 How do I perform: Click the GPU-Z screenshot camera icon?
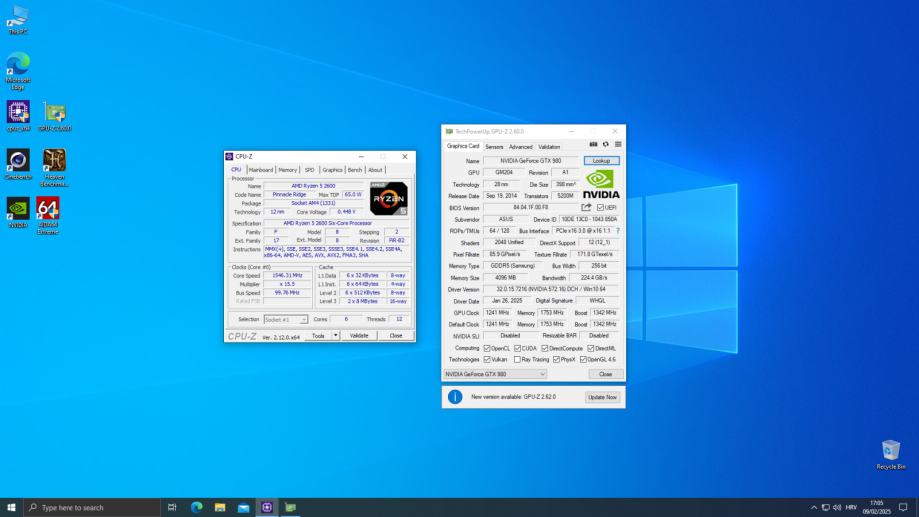[x=594, y=145]
